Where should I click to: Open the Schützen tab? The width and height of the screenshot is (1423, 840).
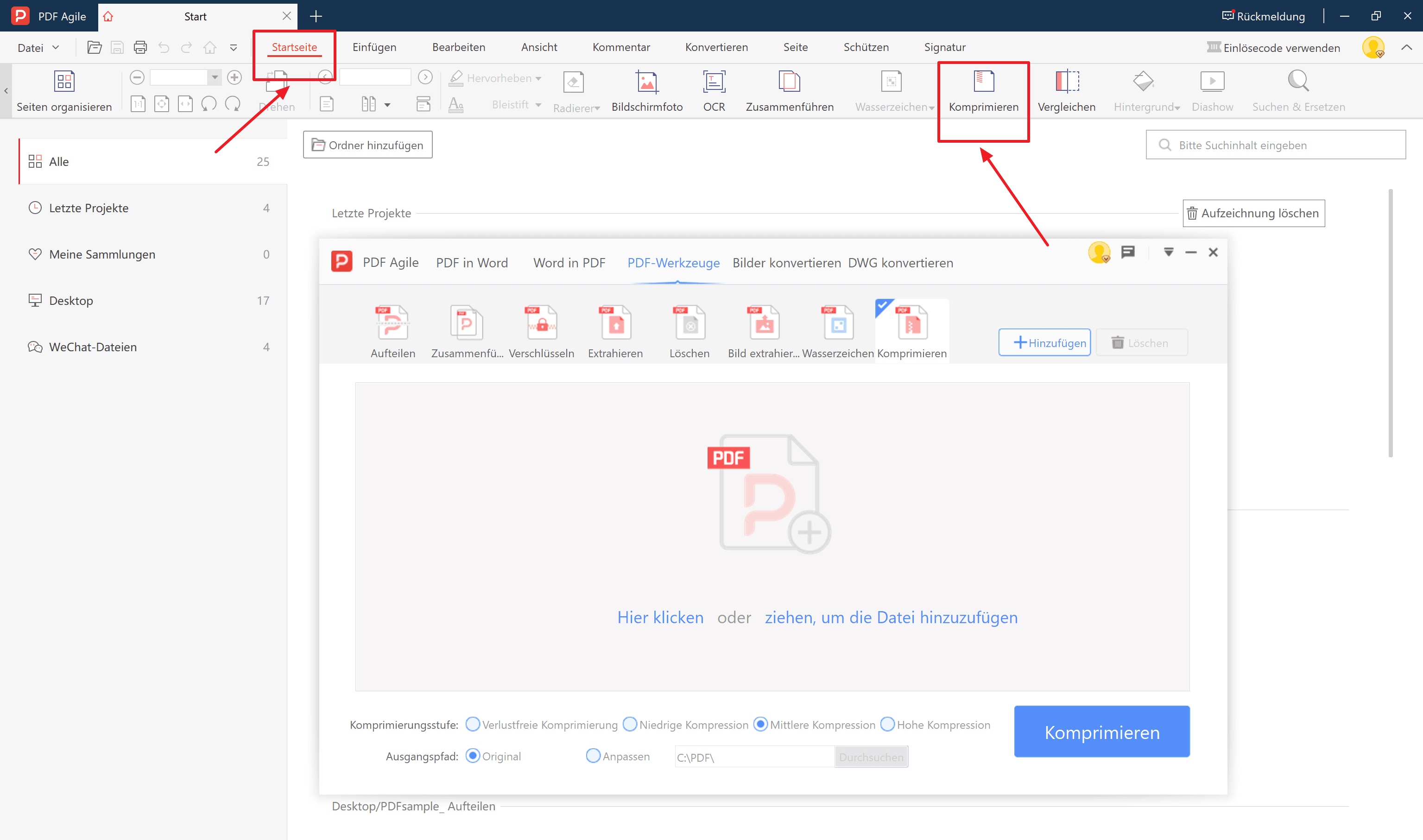tap(866, 47)
